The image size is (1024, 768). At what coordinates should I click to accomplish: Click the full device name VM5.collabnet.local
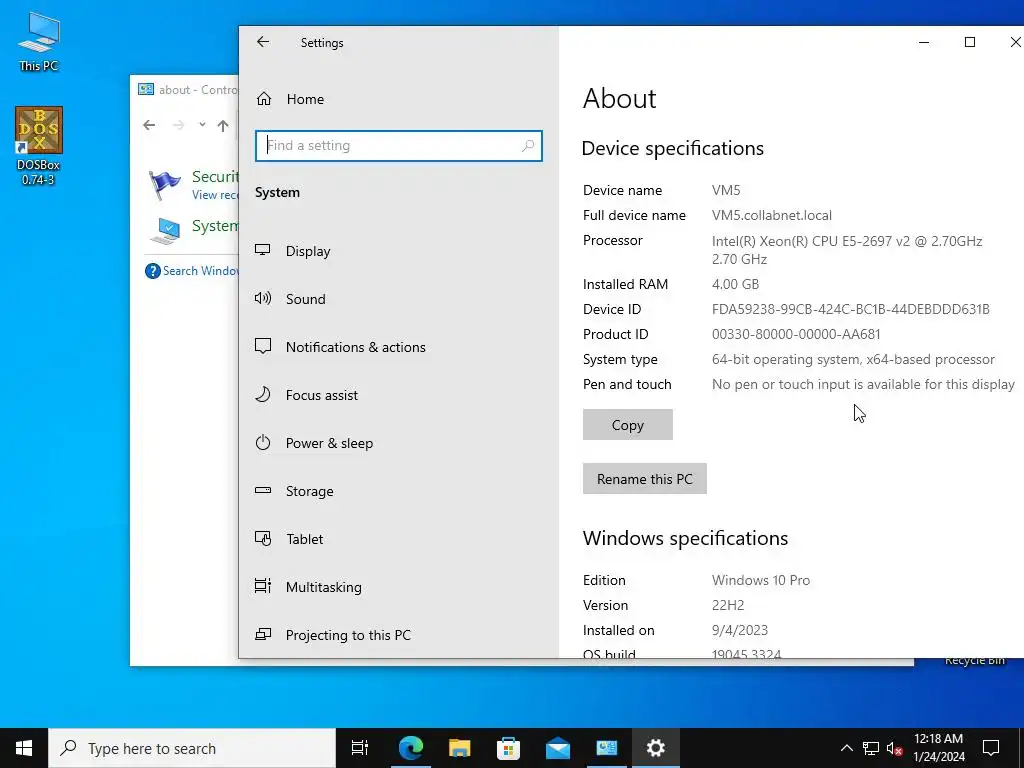coord(772,216)
